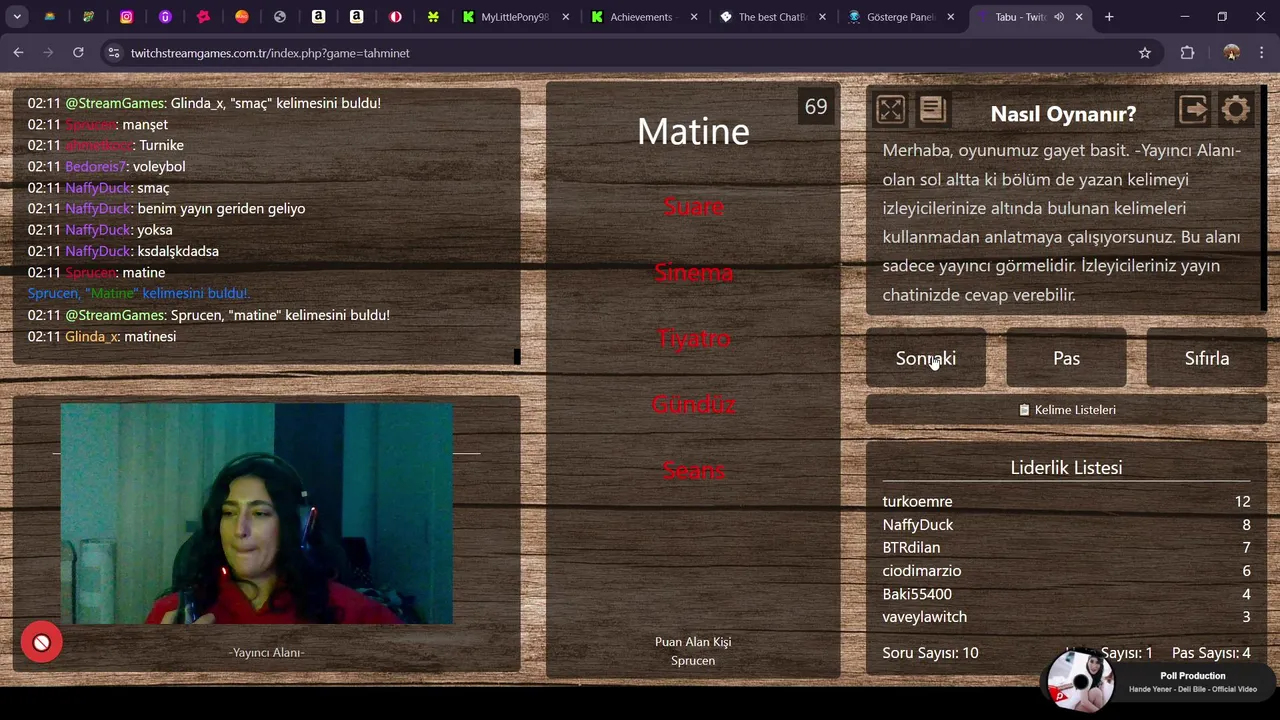Click forbidden word Suare
The image size is (1280, 720).
(x=693, y=207)
